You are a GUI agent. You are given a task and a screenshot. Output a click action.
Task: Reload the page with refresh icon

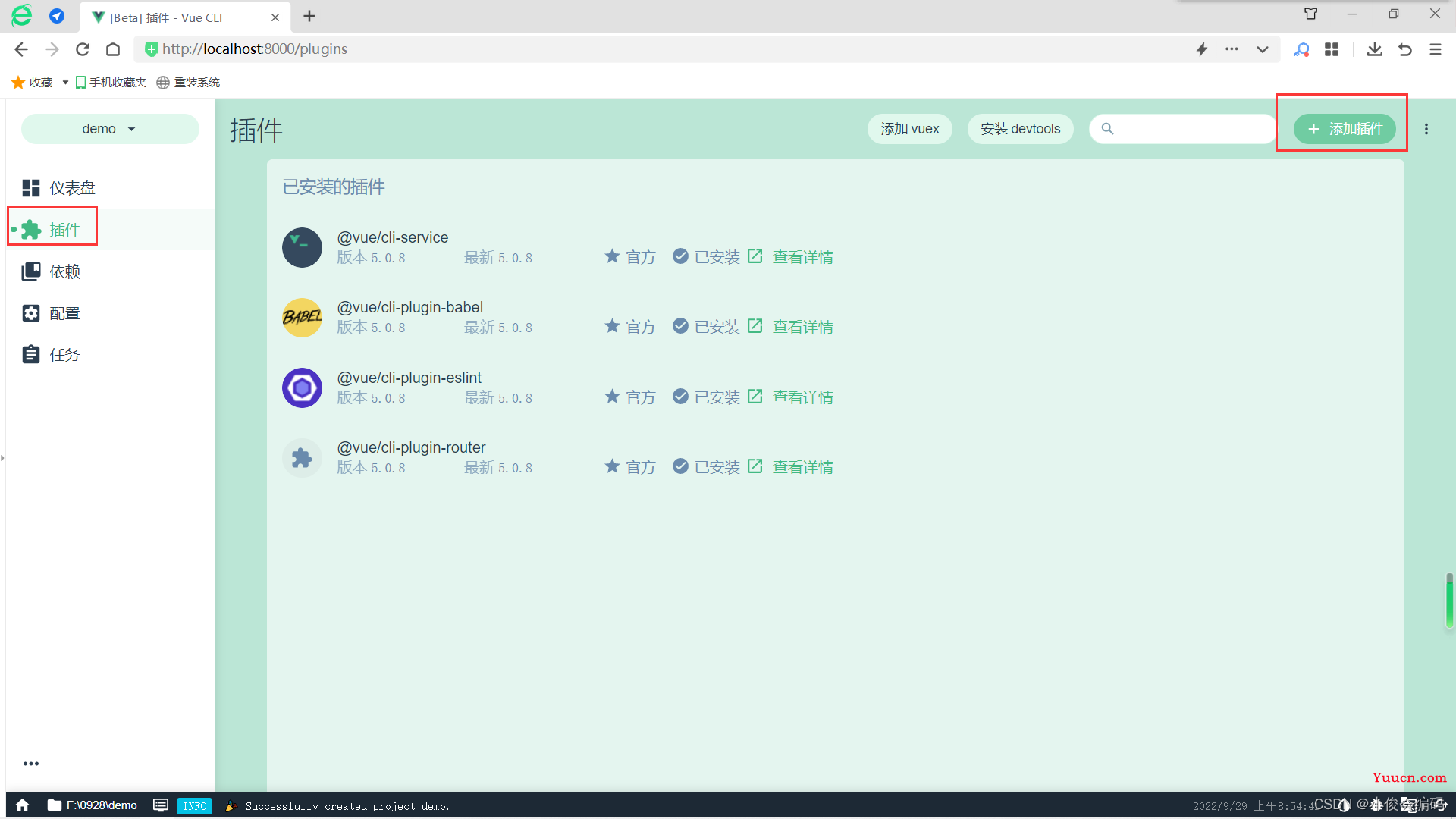pyautogui.click(x=83, y=49)
